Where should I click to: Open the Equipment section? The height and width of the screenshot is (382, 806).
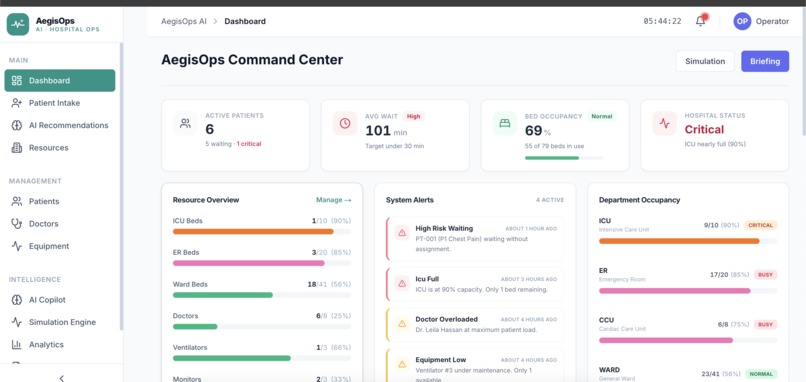point(60,246)
